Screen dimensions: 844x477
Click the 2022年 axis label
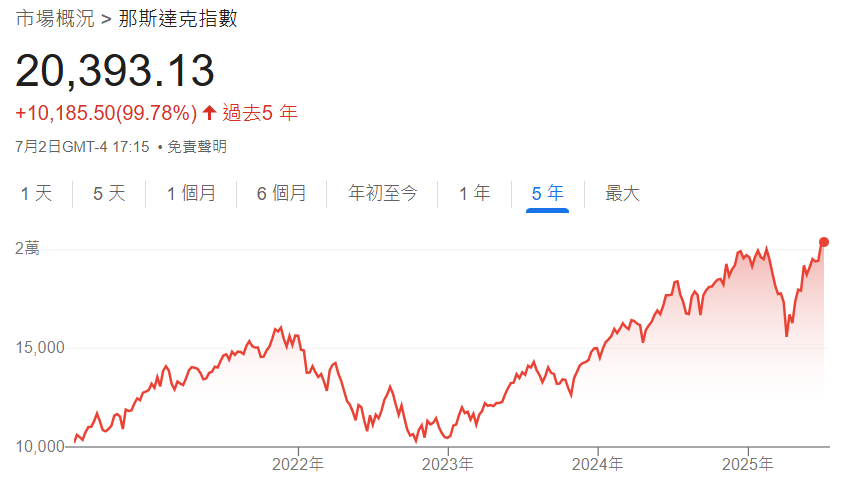(298, 464)
